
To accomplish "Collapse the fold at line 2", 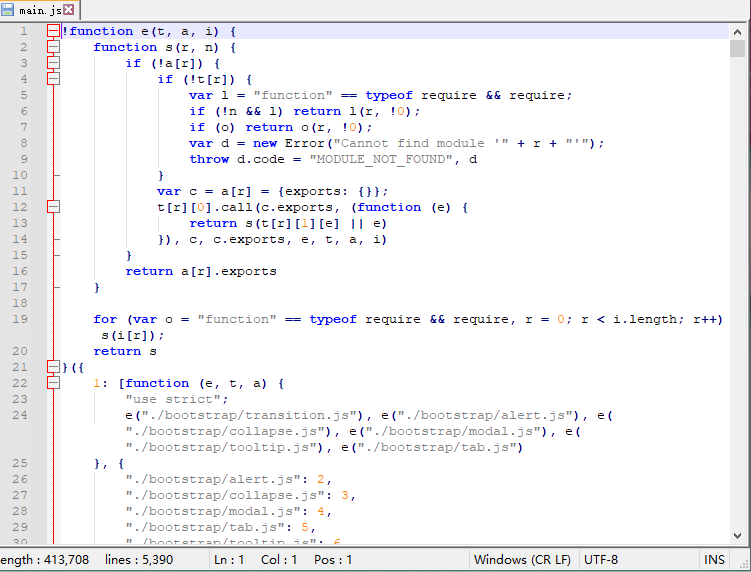I will point(53,47).
